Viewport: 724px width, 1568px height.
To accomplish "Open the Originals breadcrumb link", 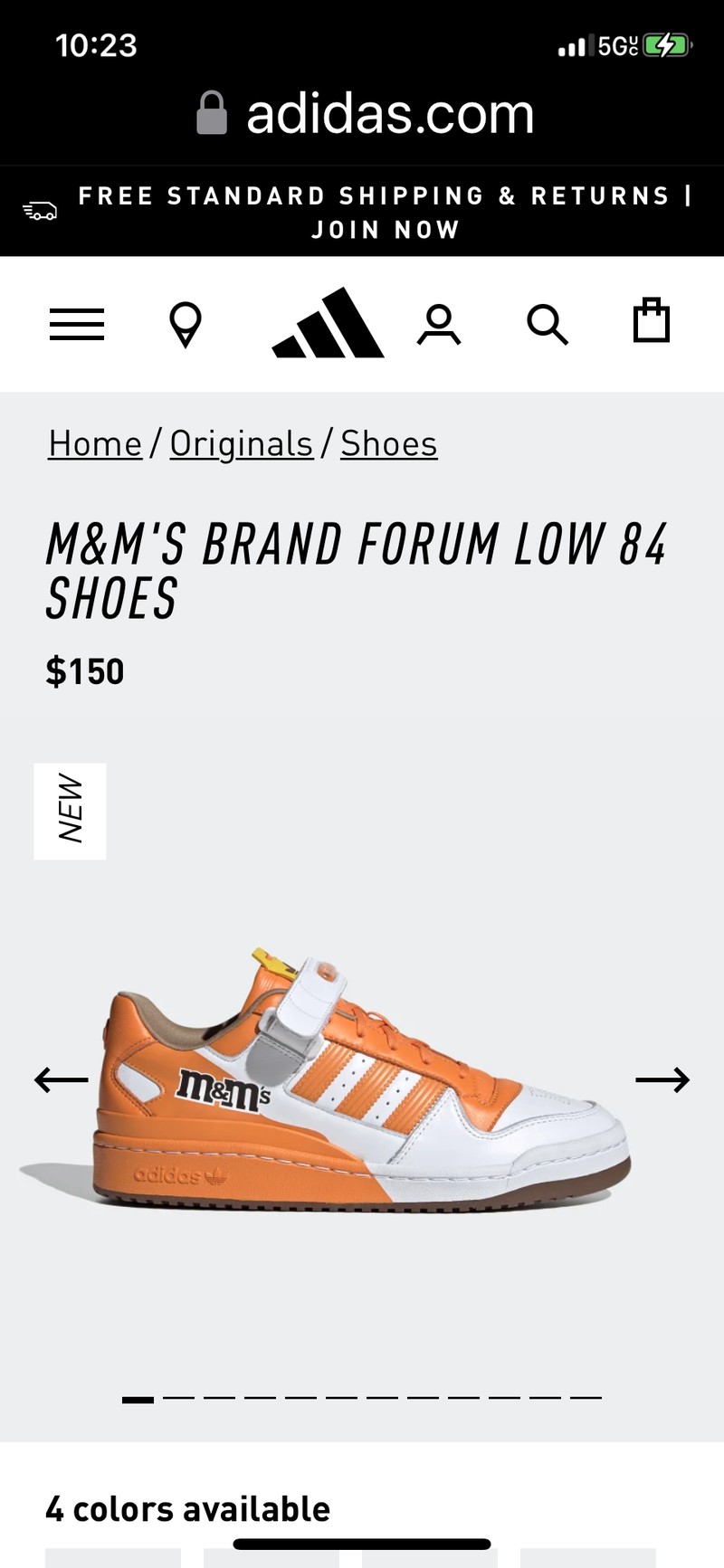I will (241, 443).
